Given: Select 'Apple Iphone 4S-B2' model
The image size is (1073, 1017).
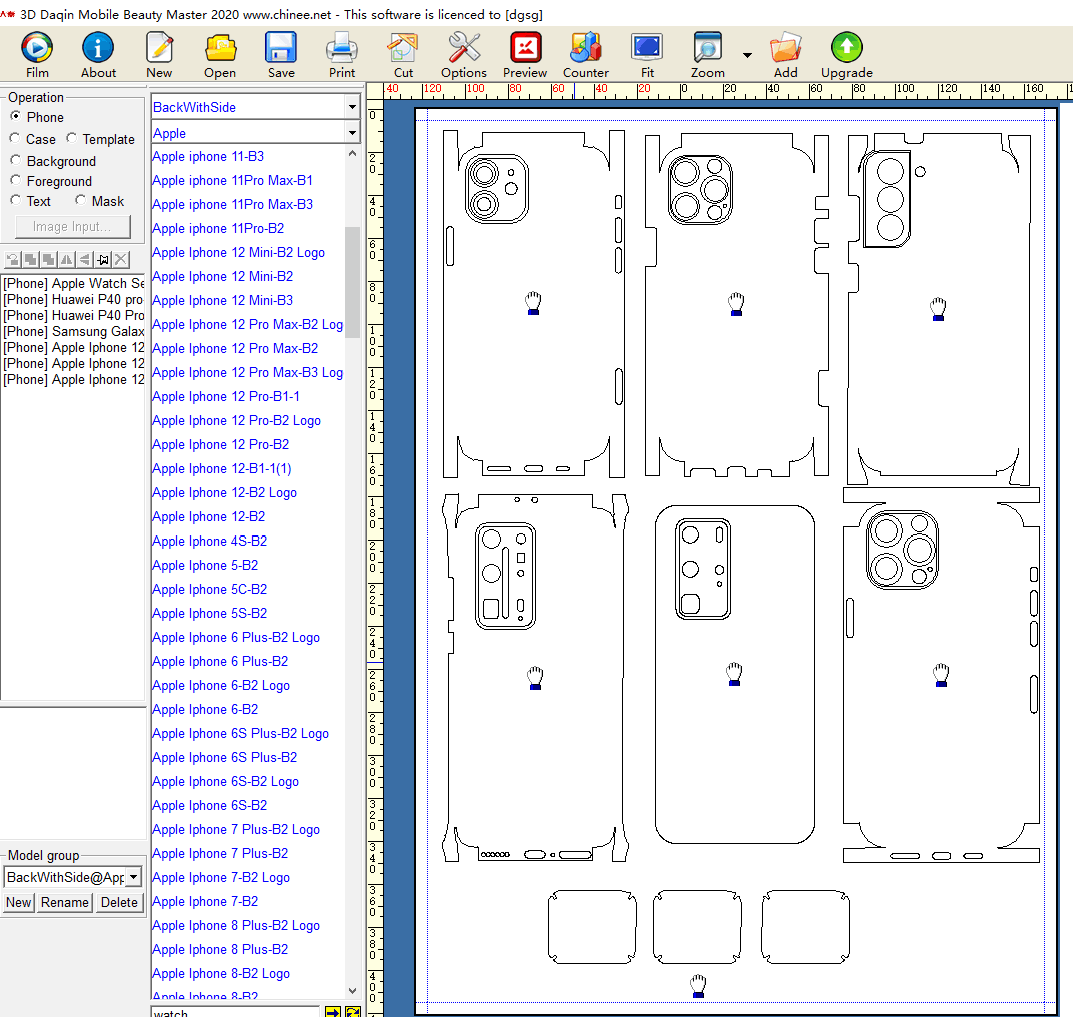Looking at the screenshot, I should pyautogui.click(x=209, y=541).
